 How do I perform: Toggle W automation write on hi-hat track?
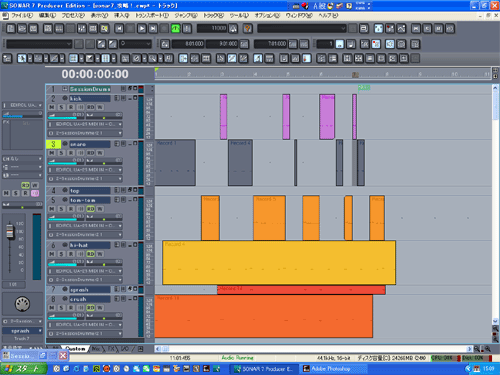coord(100,254)
